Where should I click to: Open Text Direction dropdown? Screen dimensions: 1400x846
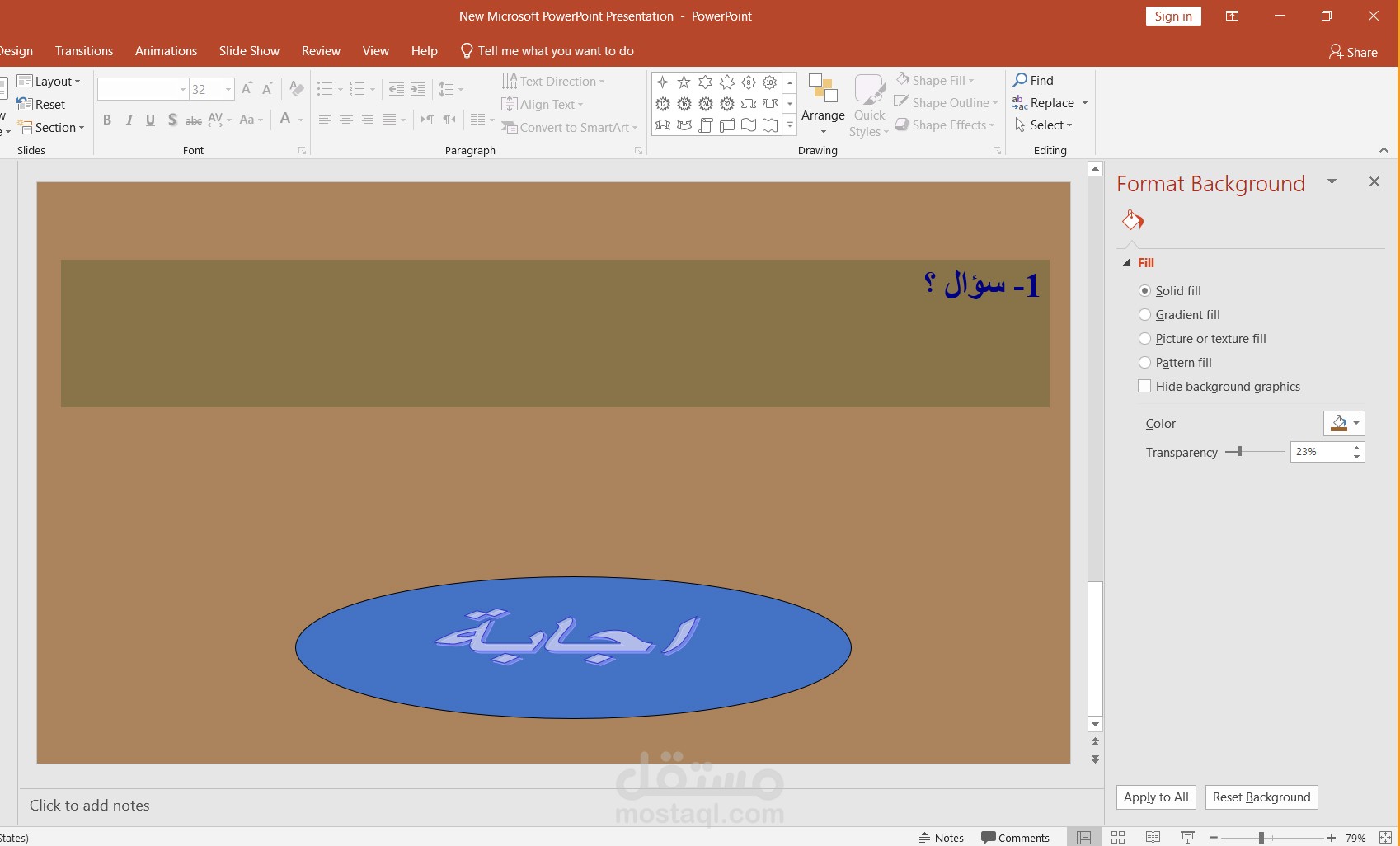pos(553,81)
